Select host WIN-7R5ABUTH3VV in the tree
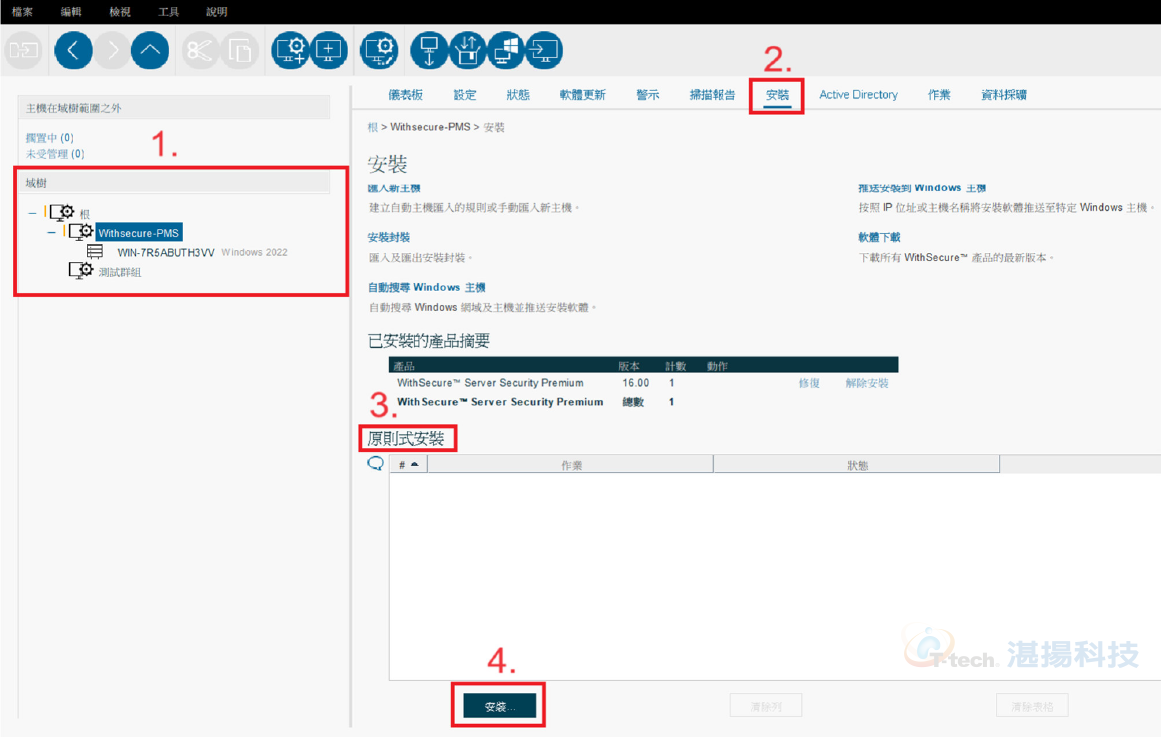Viewport: 1163px width, 738px height. pyautogui.click(x=165, y=252)
